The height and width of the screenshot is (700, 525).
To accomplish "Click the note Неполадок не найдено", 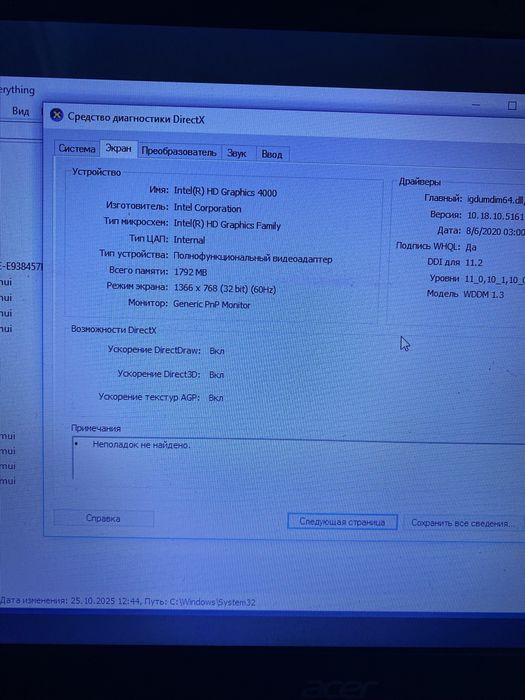I will (141, 445).
